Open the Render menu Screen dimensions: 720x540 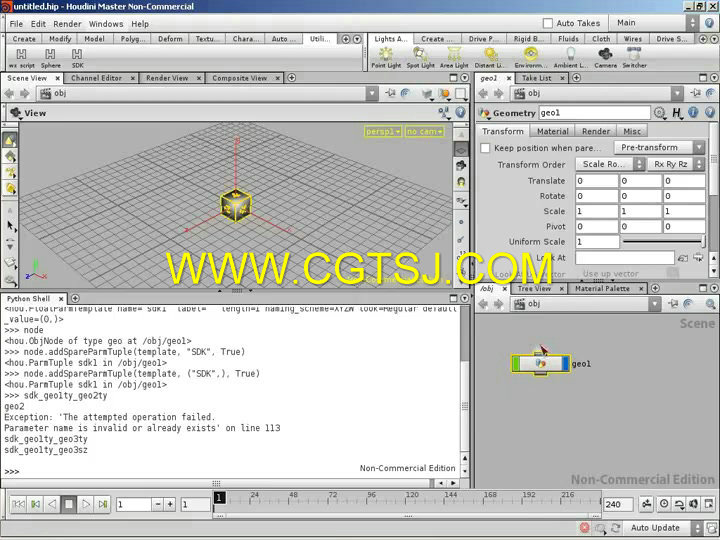(68, 24)
